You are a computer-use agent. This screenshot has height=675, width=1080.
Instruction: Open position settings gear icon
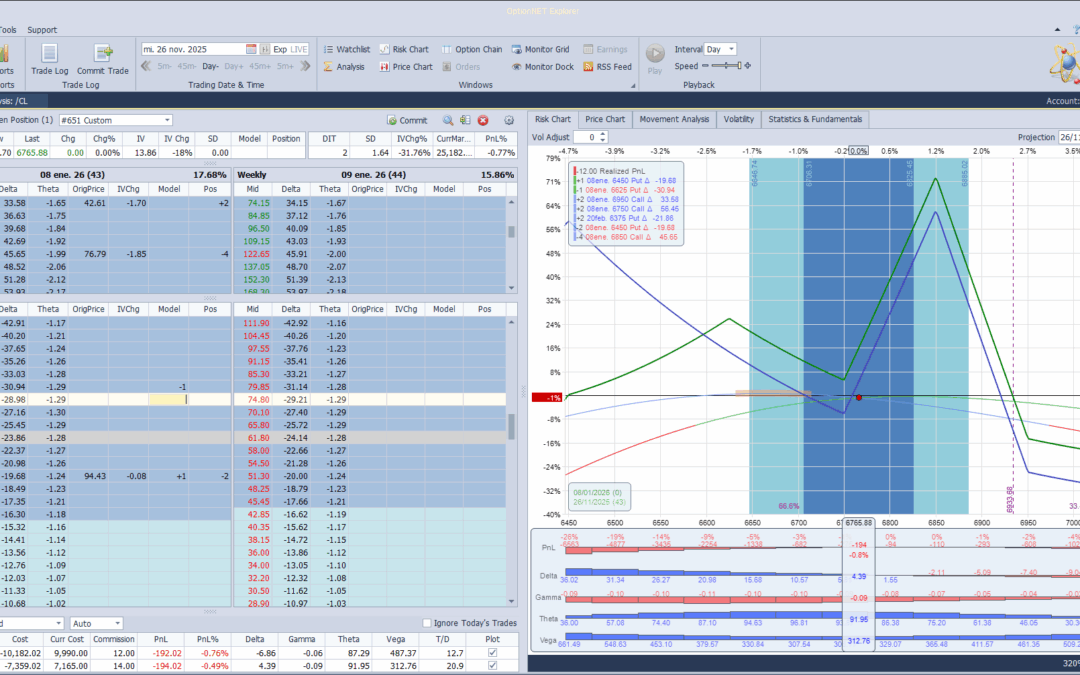(x=509, y=120)
